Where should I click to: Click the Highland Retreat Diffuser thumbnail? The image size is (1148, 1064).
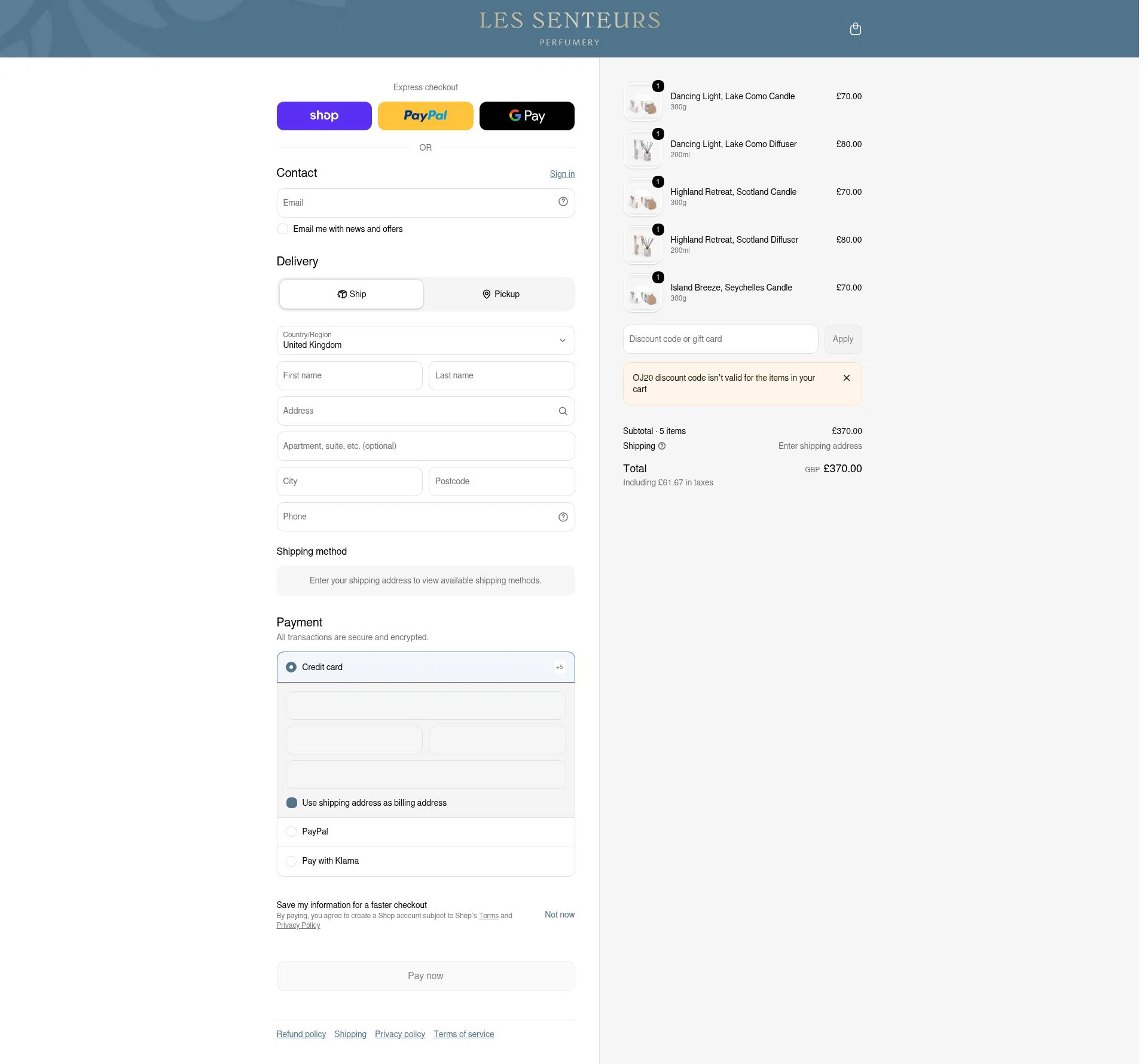click(x=643, y=246)
